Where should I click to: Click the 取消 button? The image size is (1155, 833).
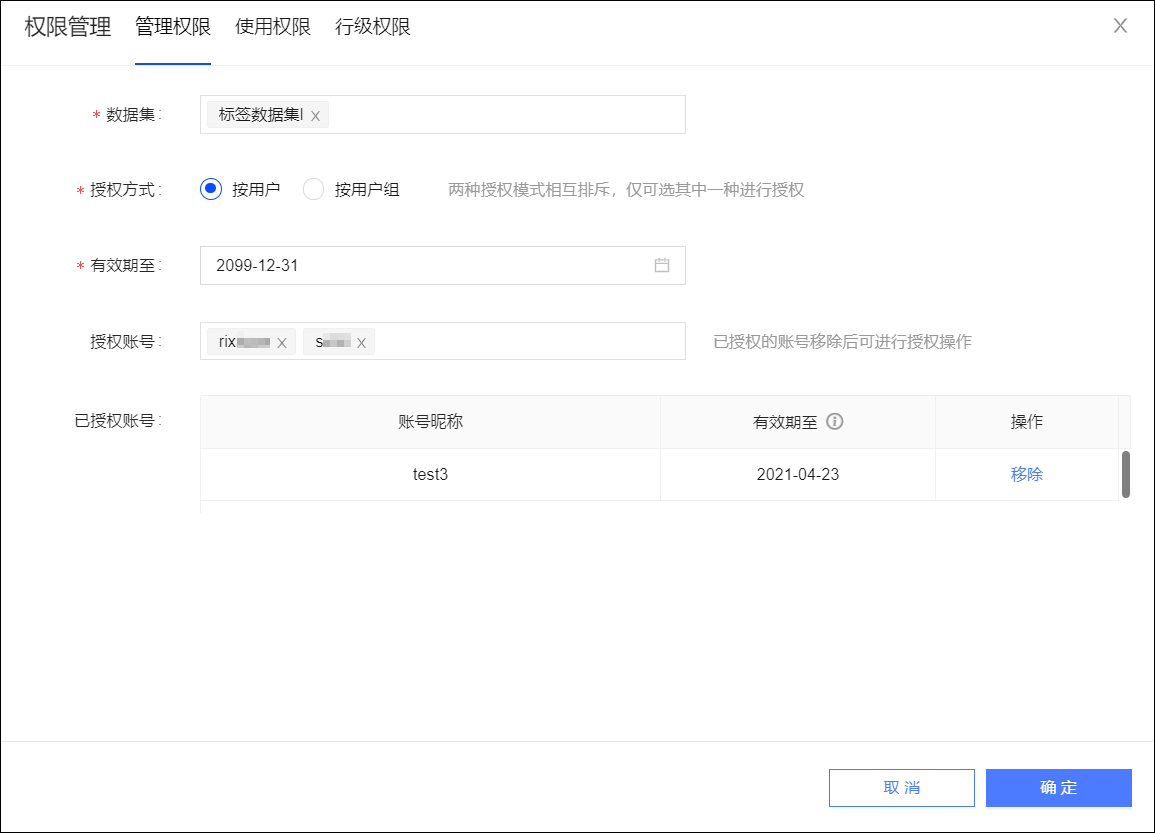point(902,787)
